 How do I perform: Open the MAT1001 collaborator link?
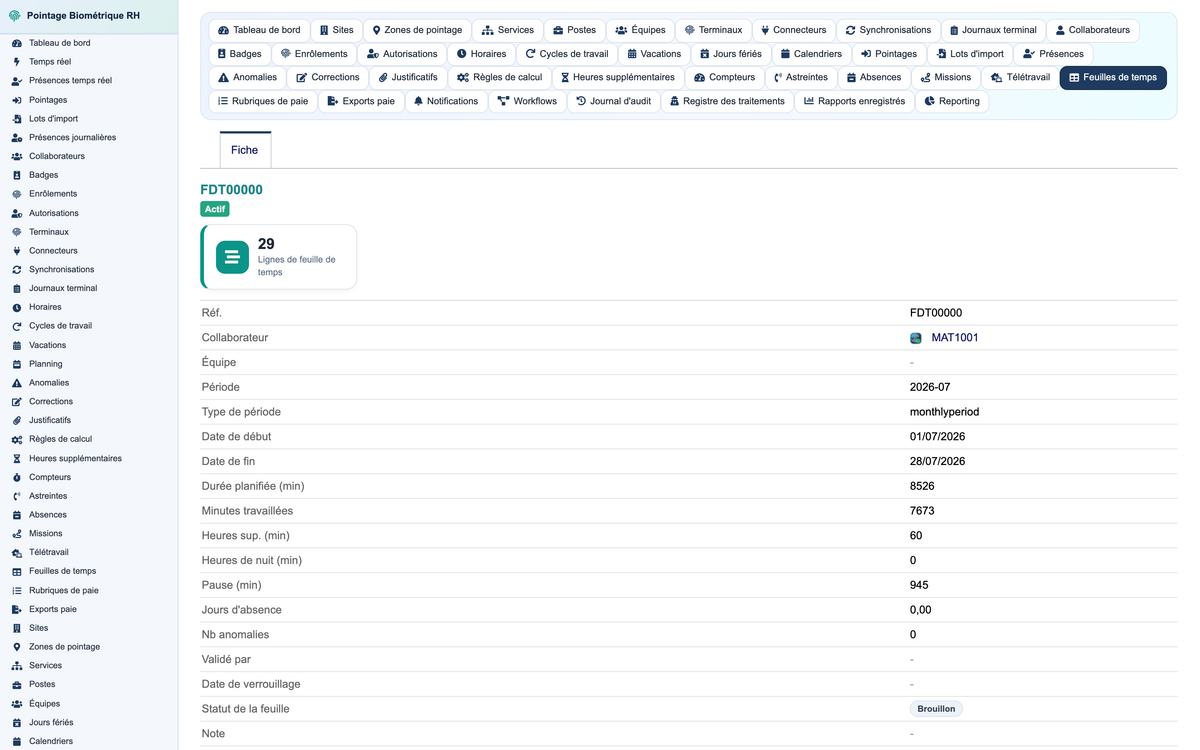(x=955, y=338)
